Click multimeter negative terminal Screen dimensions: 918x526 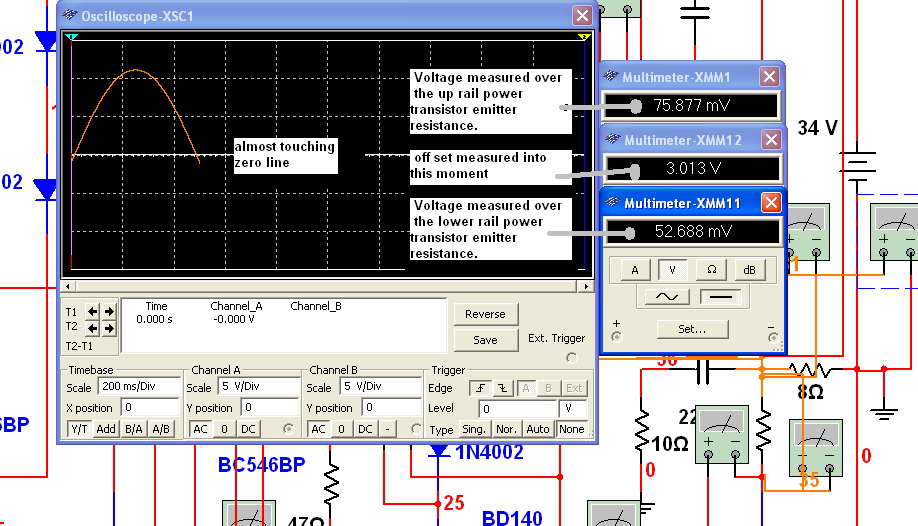(x=773, y=337)
